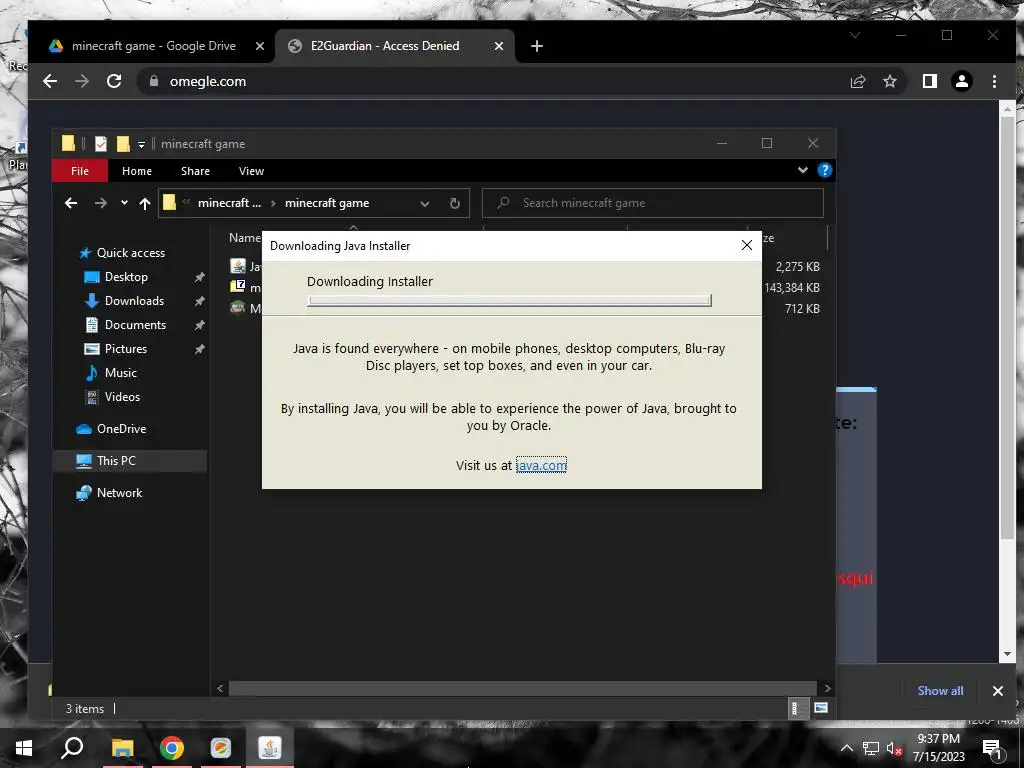Open Videos in navigation pane
The image size is (1024, 768).
(x=122, y=397)
